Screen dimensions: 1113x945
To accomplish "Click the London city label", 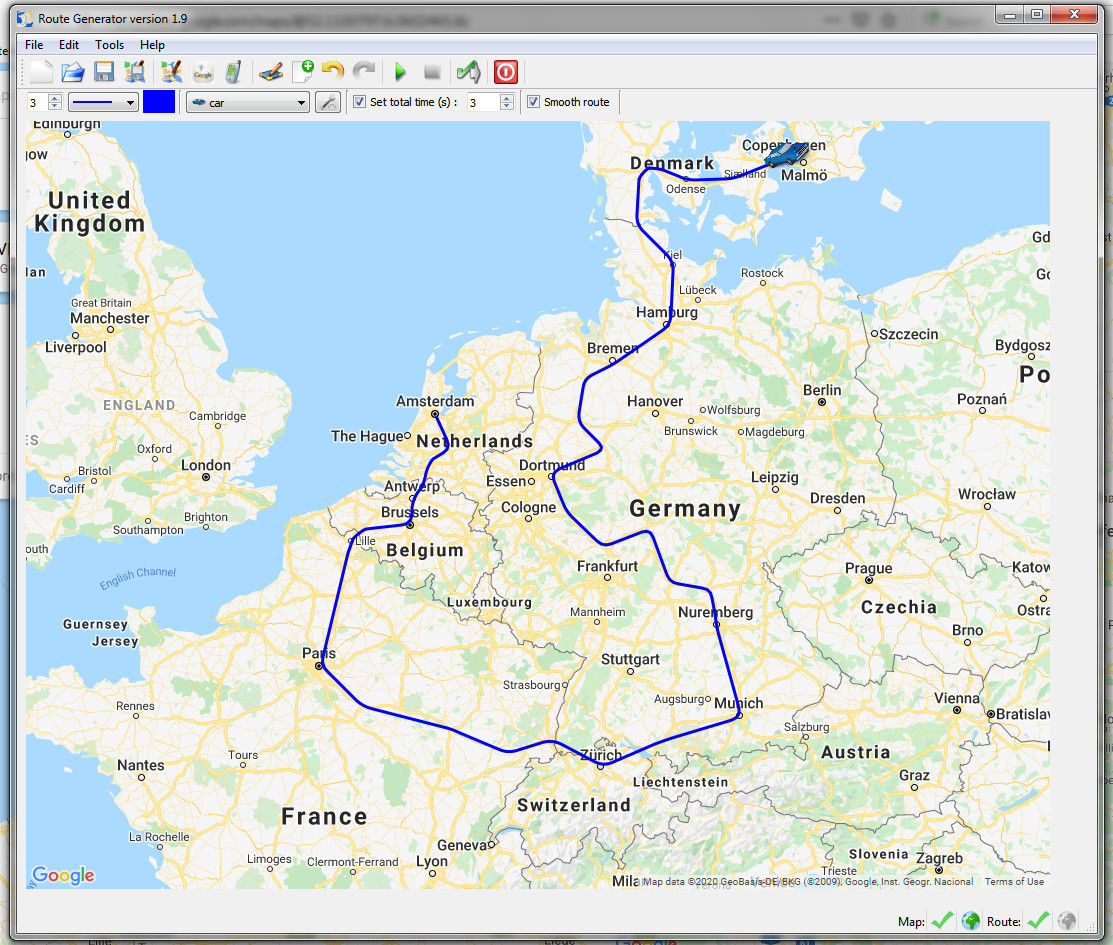I will (x=206, y=465).
